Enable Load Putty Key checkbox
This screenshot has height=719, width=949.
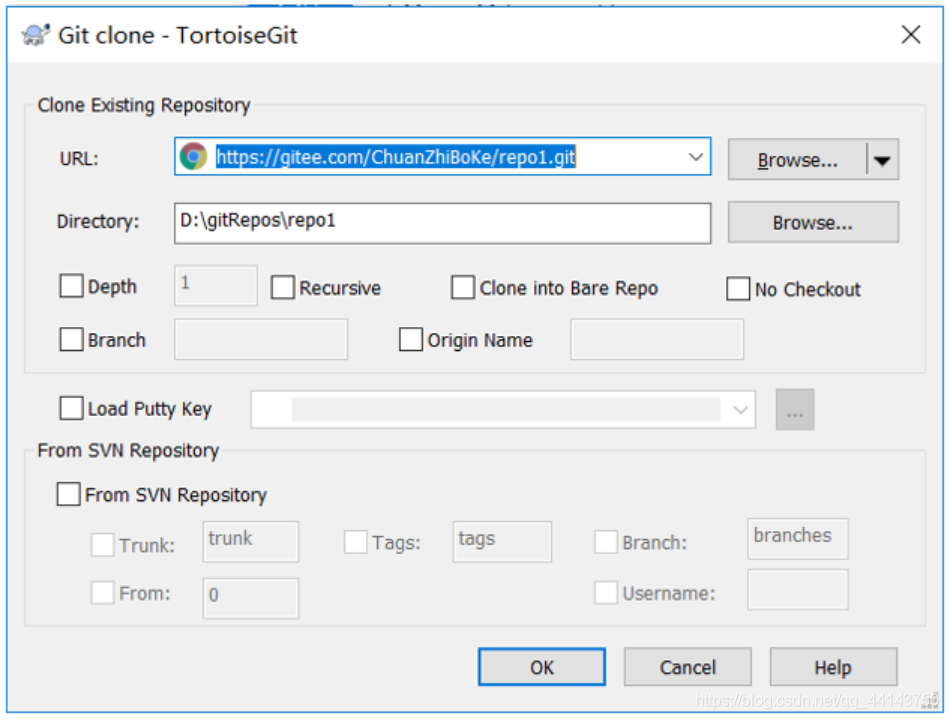pyautogui.click(x=71, y=408)
